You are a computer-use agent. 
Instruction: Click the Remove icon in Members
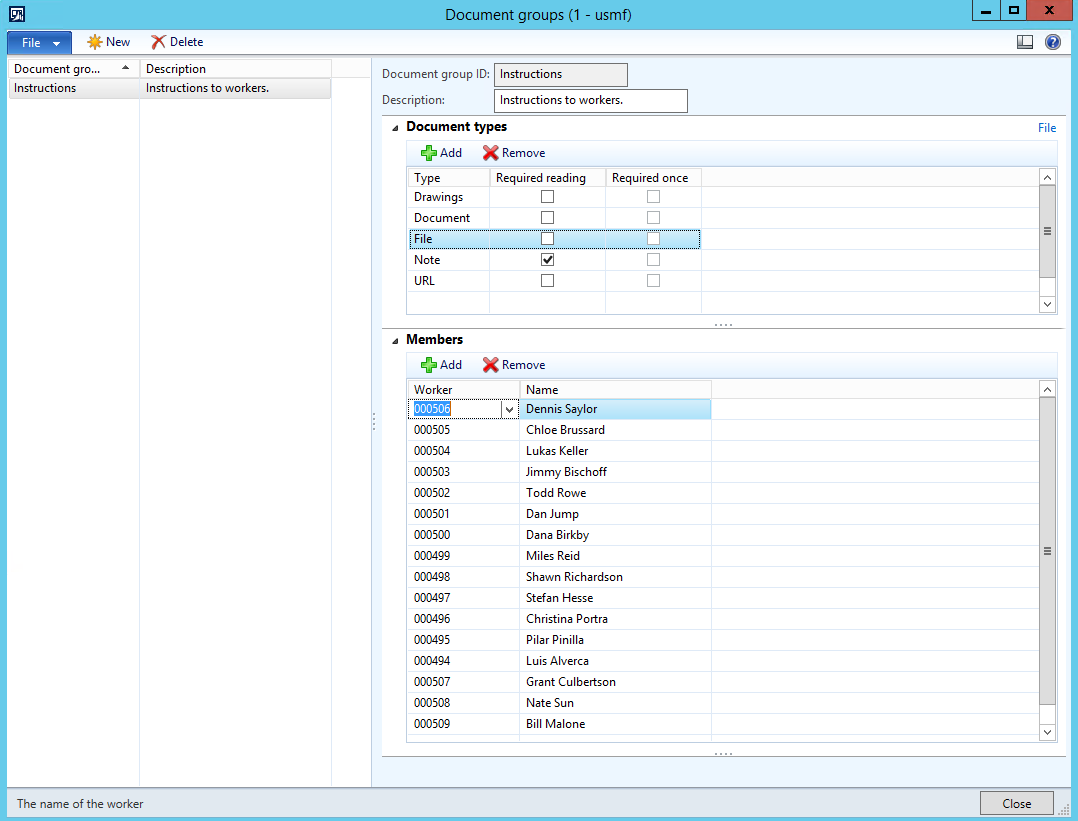pos(490,365)
